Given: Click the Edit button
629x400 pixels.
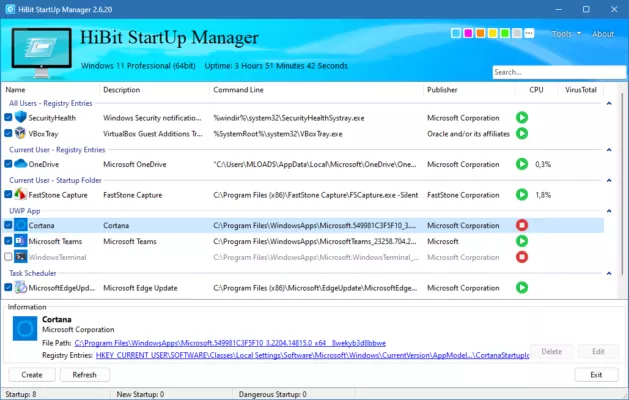Looking at the screenshot, I should pyautogui.click(x=598, y=351).
